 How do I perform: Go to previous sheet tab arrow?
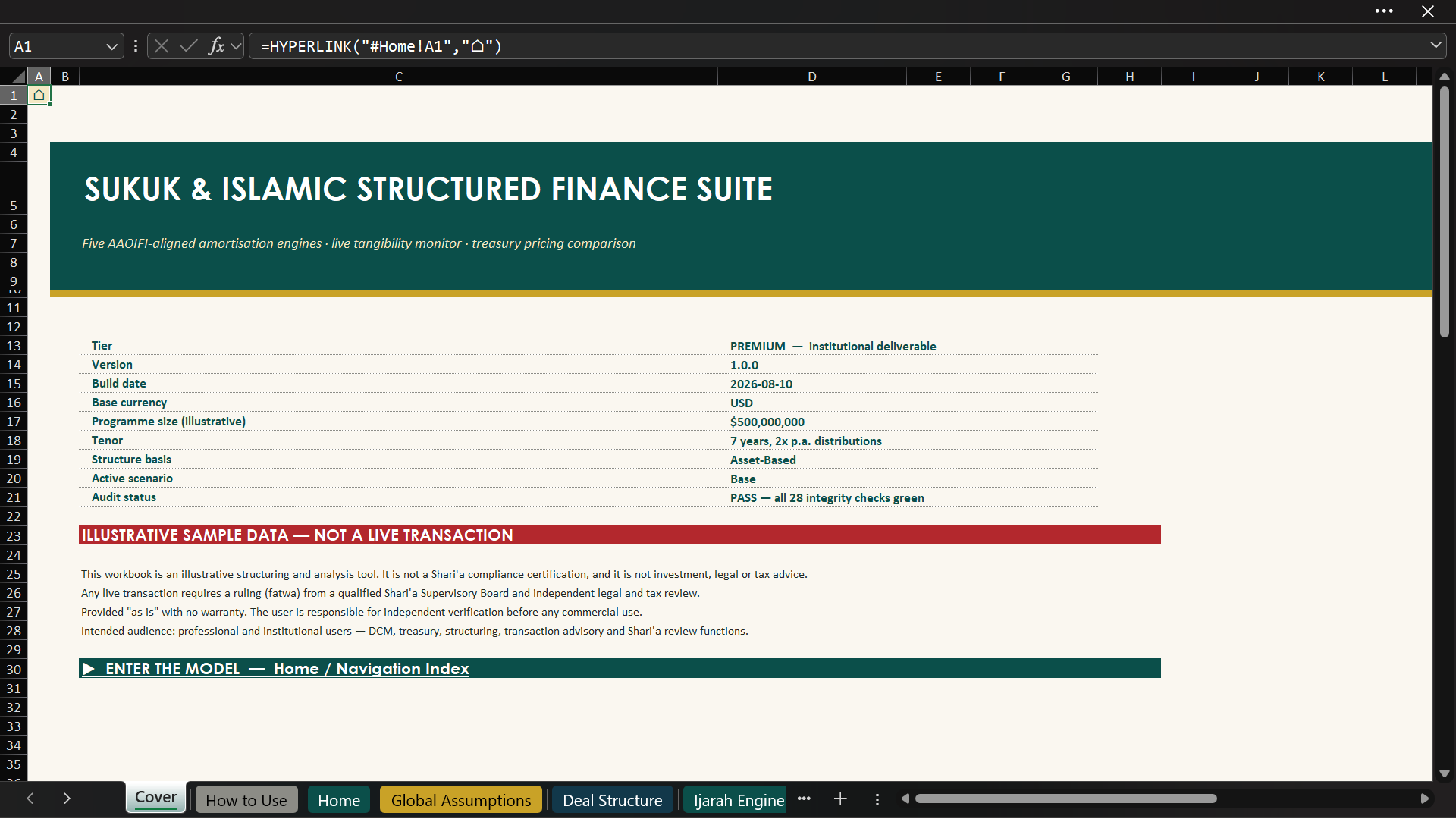point(30,799)
